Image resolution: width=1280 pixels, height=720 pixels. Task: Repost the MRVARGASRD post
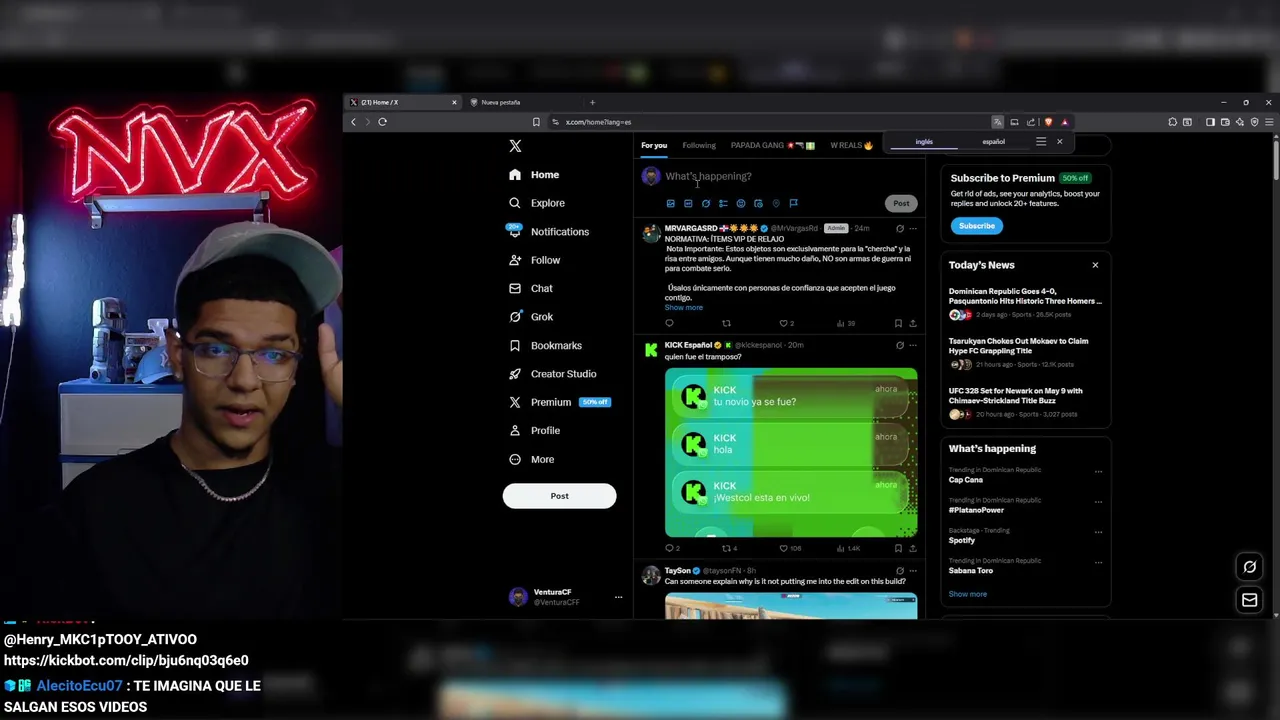pos(726,324)
